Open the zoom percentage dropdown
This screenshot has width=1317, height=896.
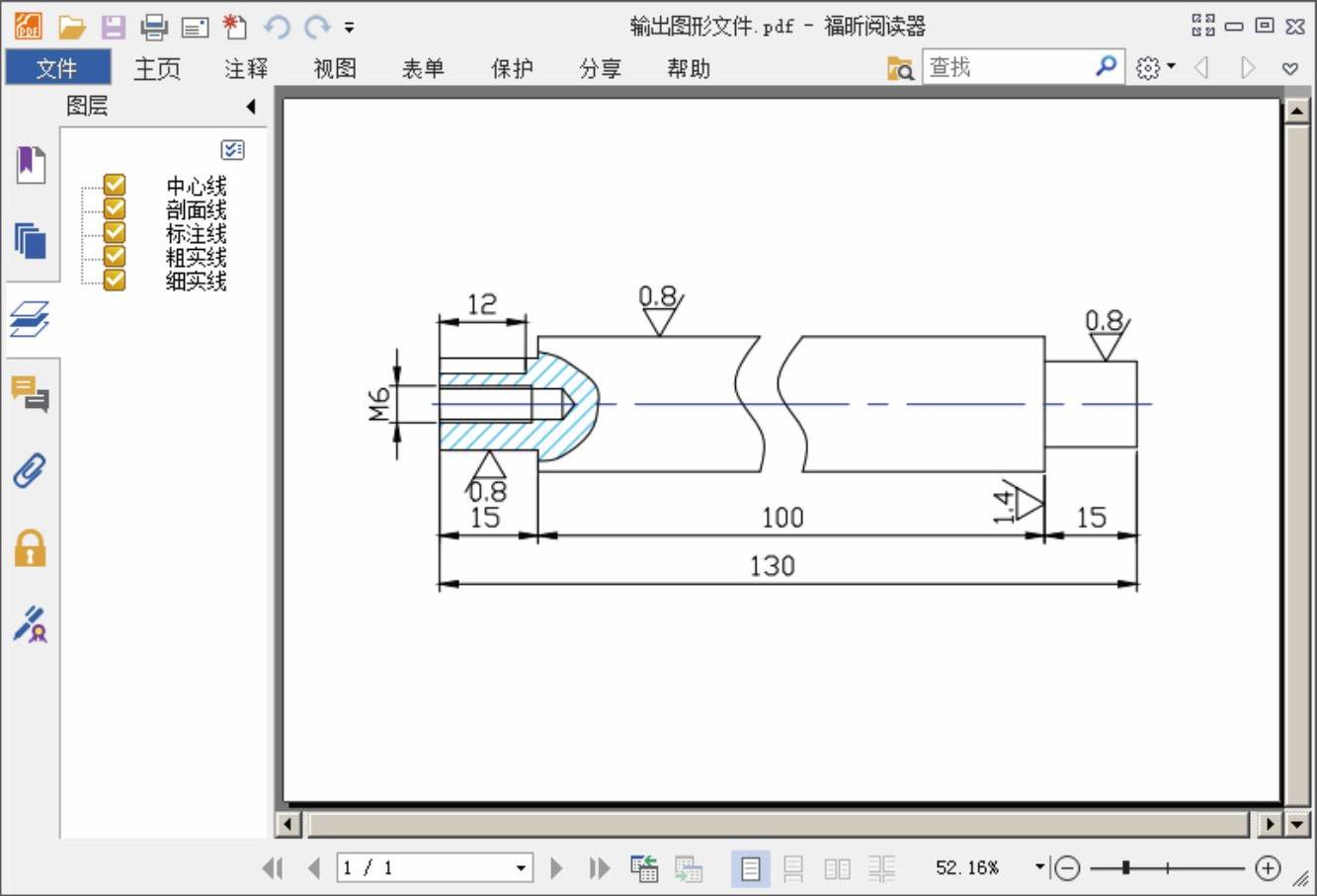click(1039, 867)
